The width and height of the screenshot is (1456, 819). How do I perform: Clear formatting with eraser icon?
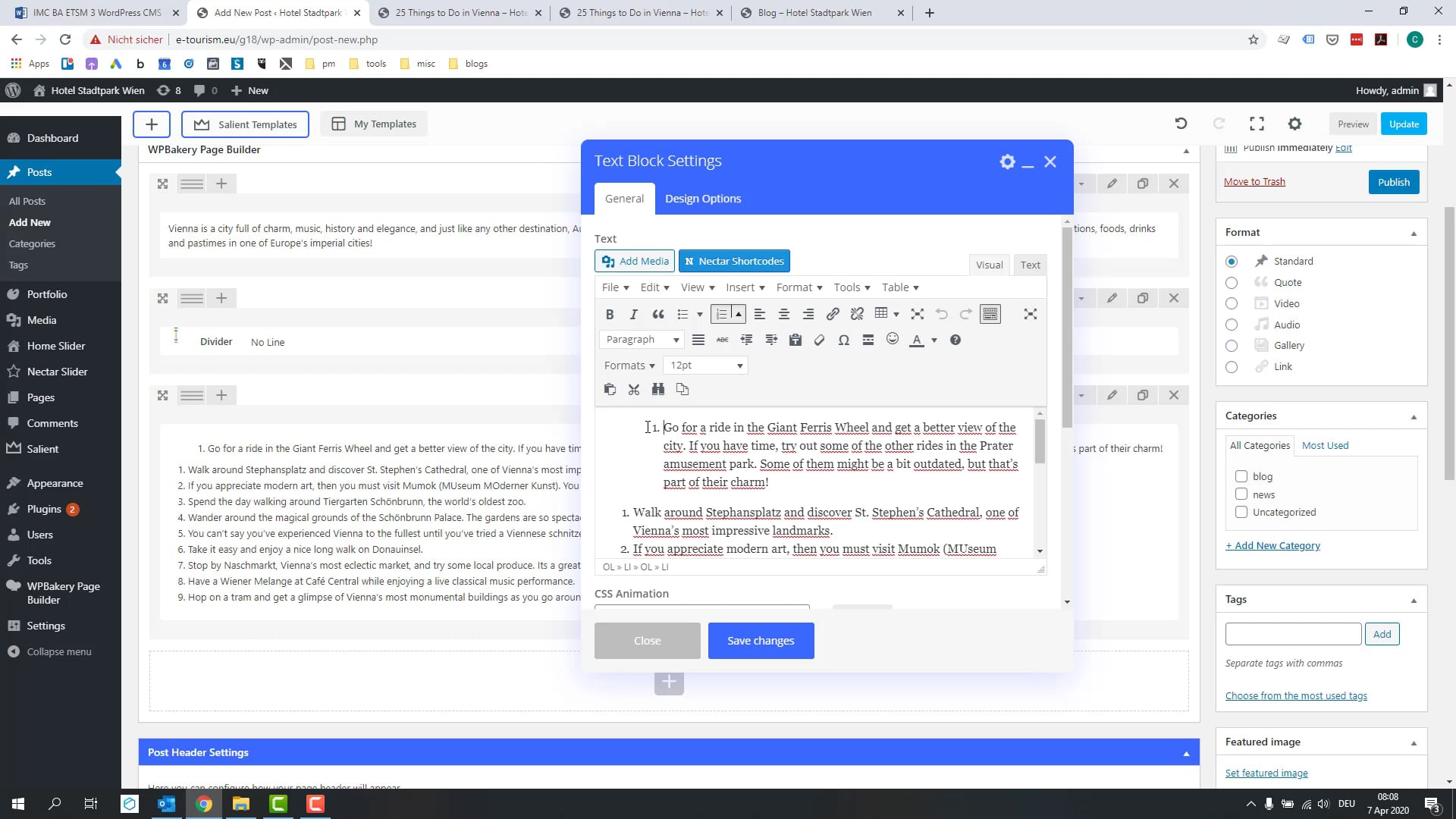tap(819, 340)
